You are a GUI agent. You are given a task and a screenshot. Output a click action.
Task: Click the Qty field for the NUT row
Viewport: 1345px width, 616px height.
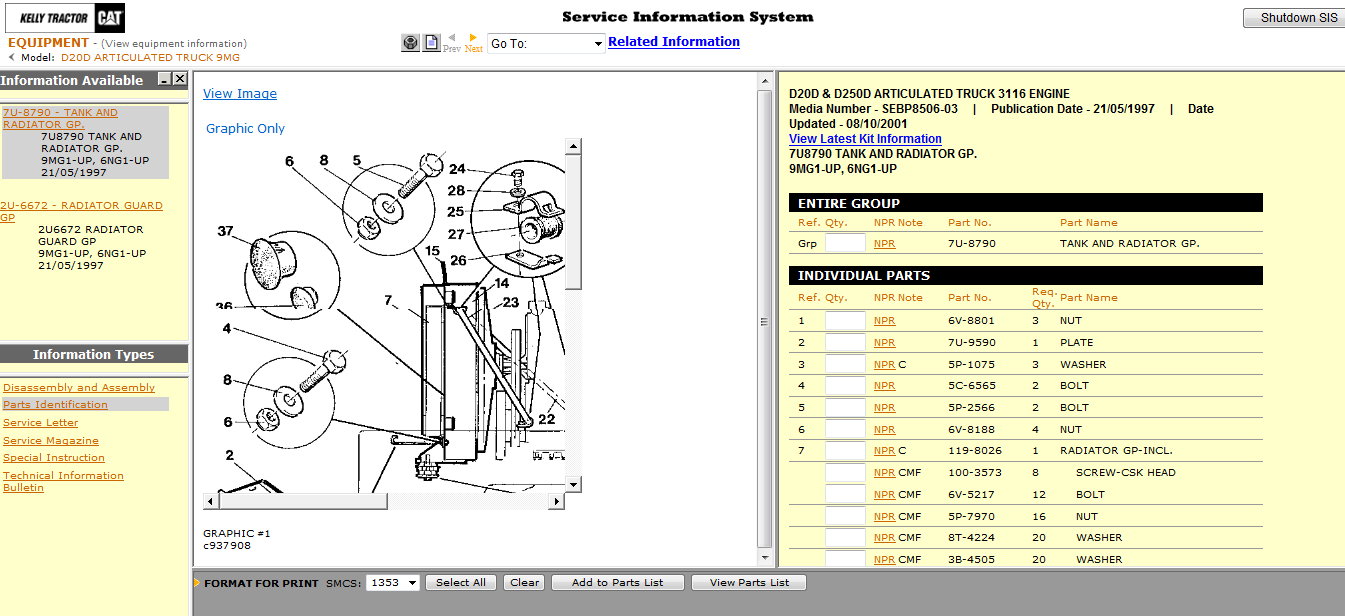[x=843, y=320]
